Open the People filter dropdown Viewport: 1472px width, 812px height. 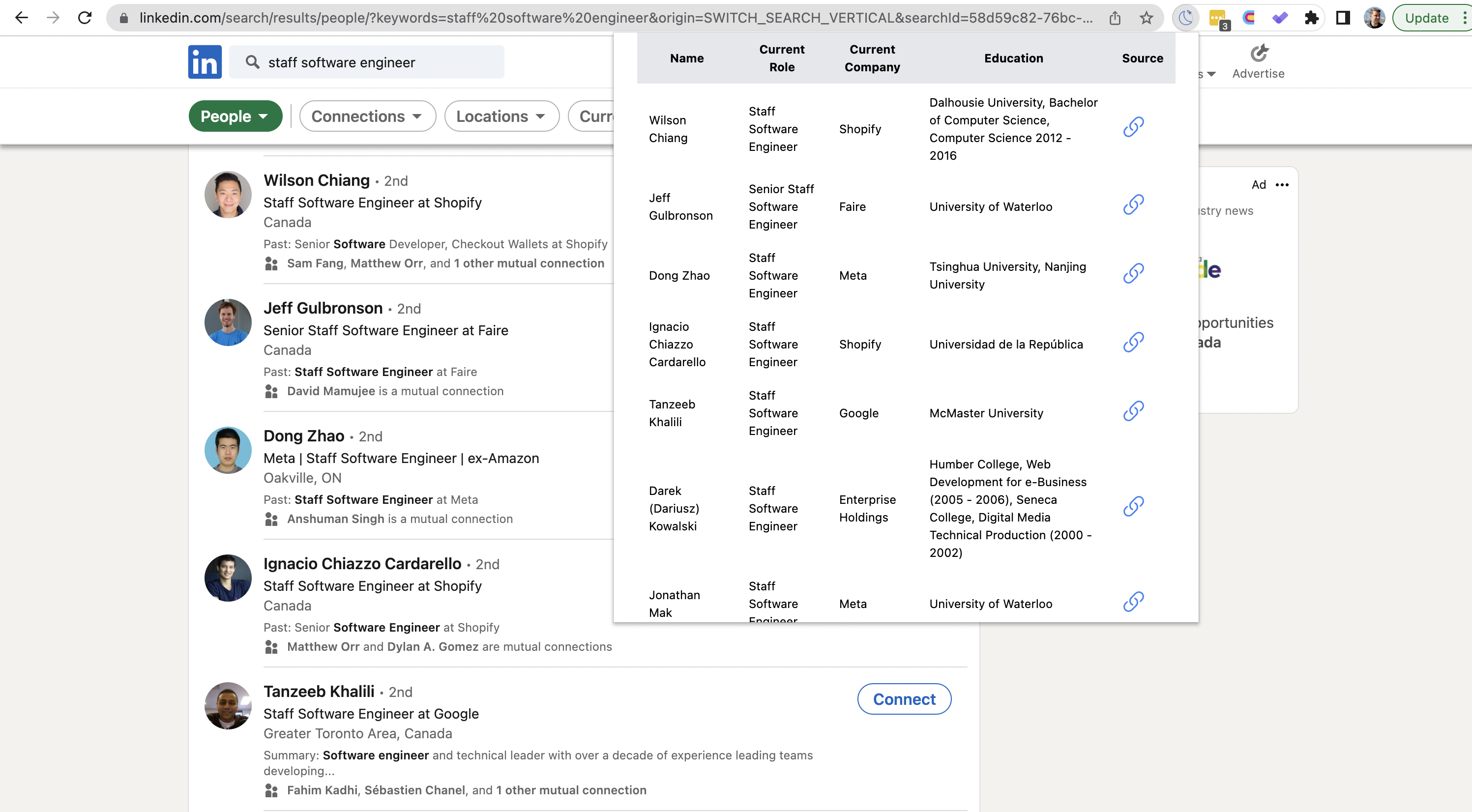(236, 116)
